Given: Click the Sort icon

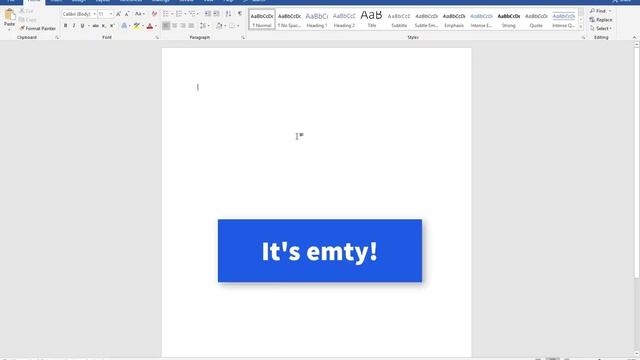Looking at the screenshot, I should coord(228,14).
